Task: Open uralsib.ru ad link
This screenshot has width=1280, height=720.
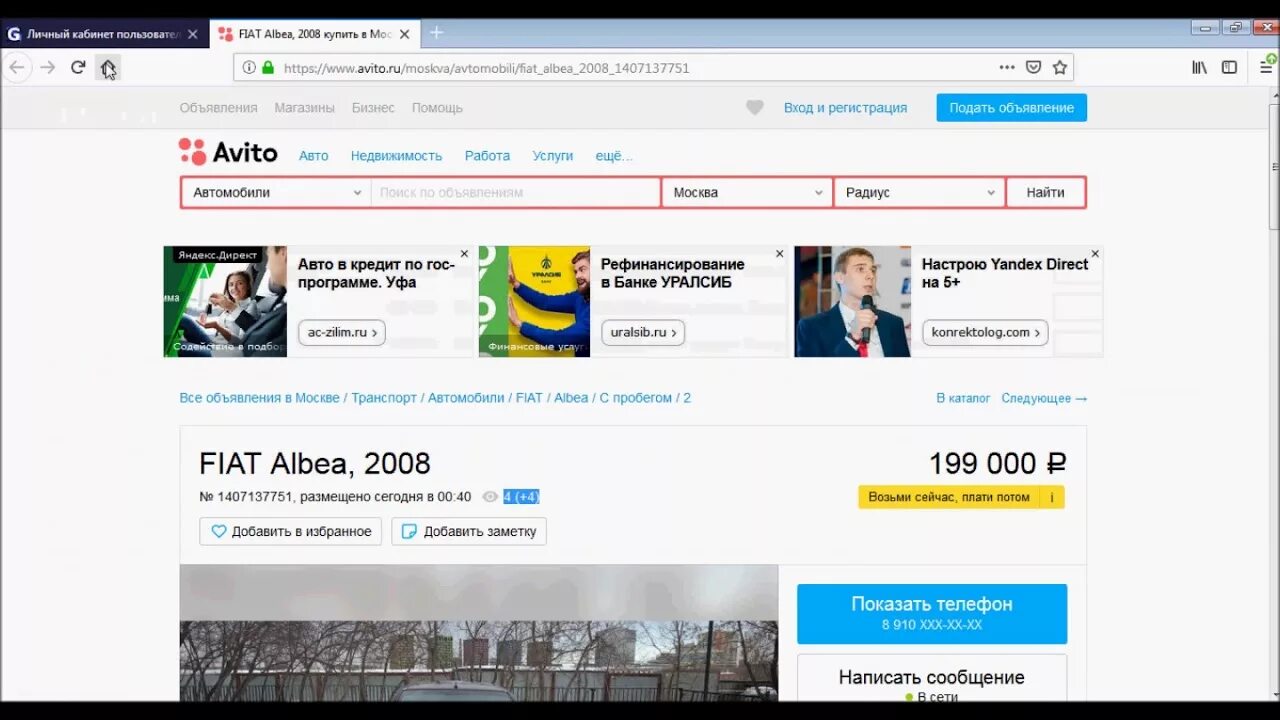Action: 643,332
